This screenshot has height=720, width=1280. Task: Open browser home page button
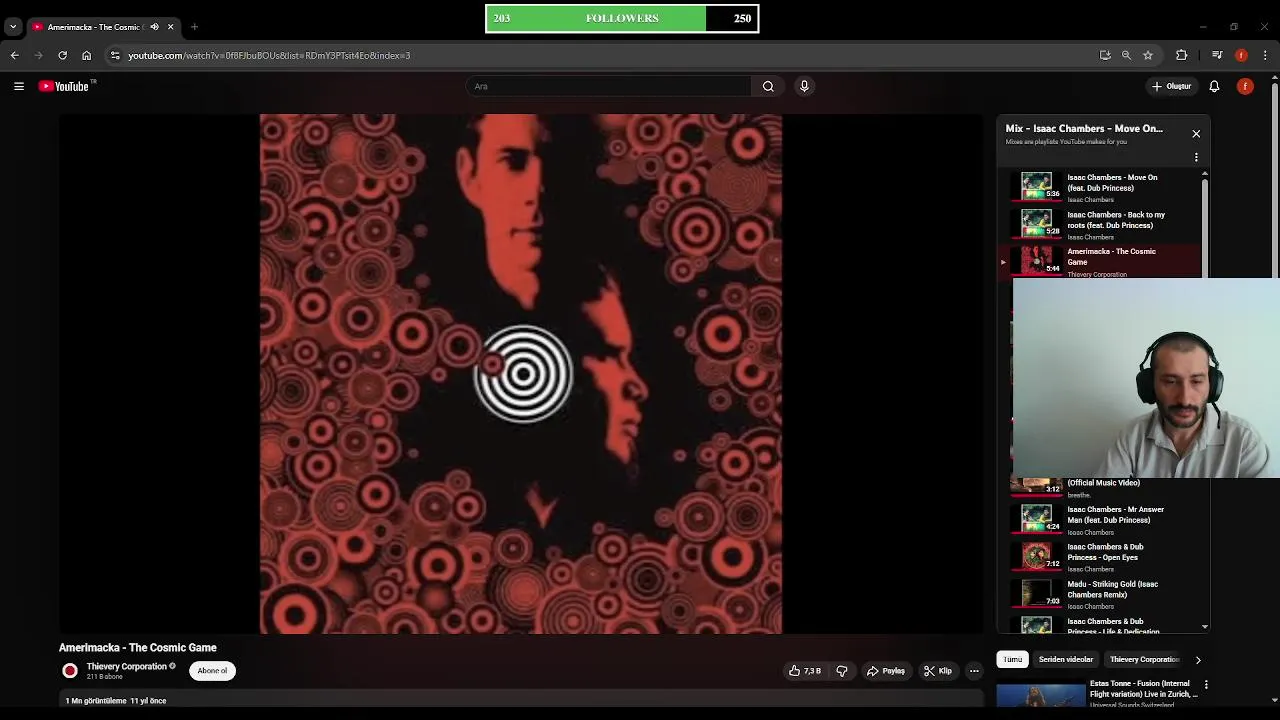(x=86, y=55)
